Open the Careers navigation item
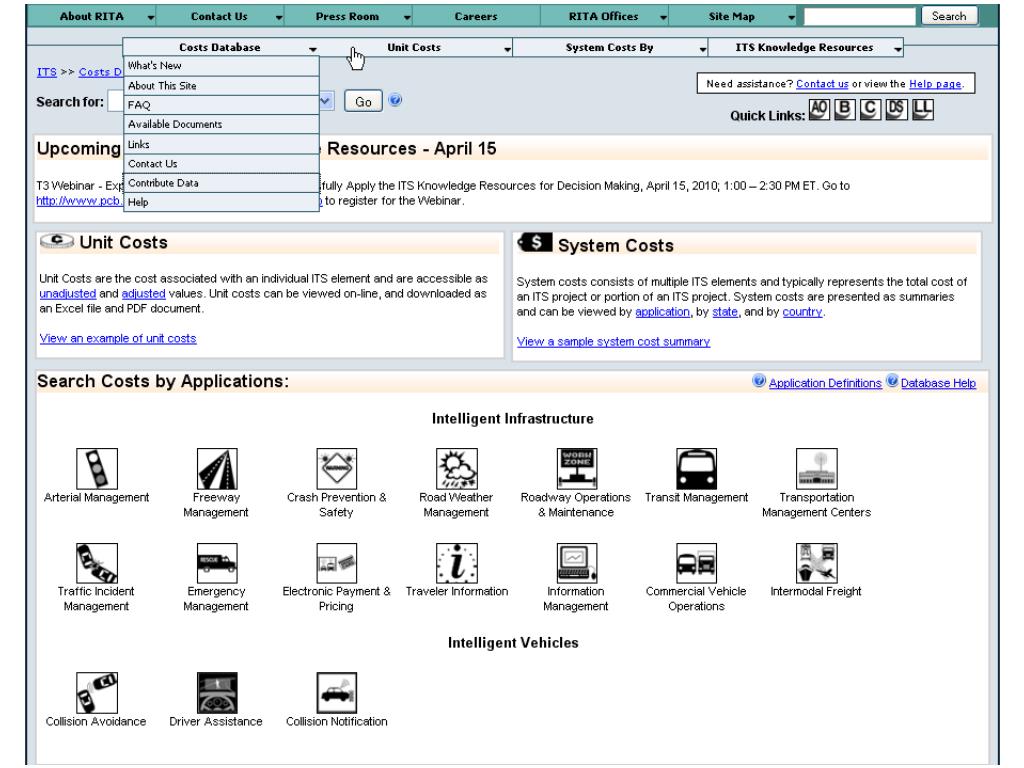The width and height of the screenshot is (1024, 768). coord(476,17)
